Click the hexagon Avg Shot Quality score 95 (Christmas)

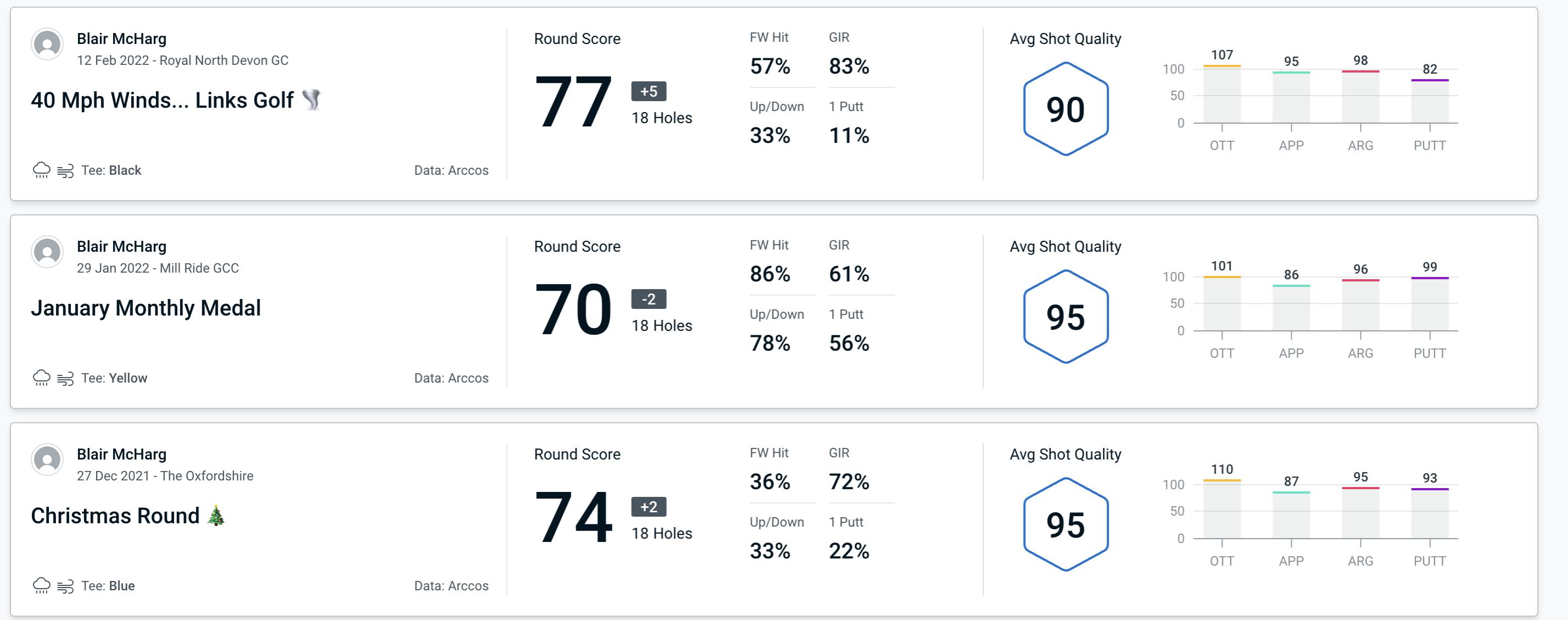click(1065, 522)
